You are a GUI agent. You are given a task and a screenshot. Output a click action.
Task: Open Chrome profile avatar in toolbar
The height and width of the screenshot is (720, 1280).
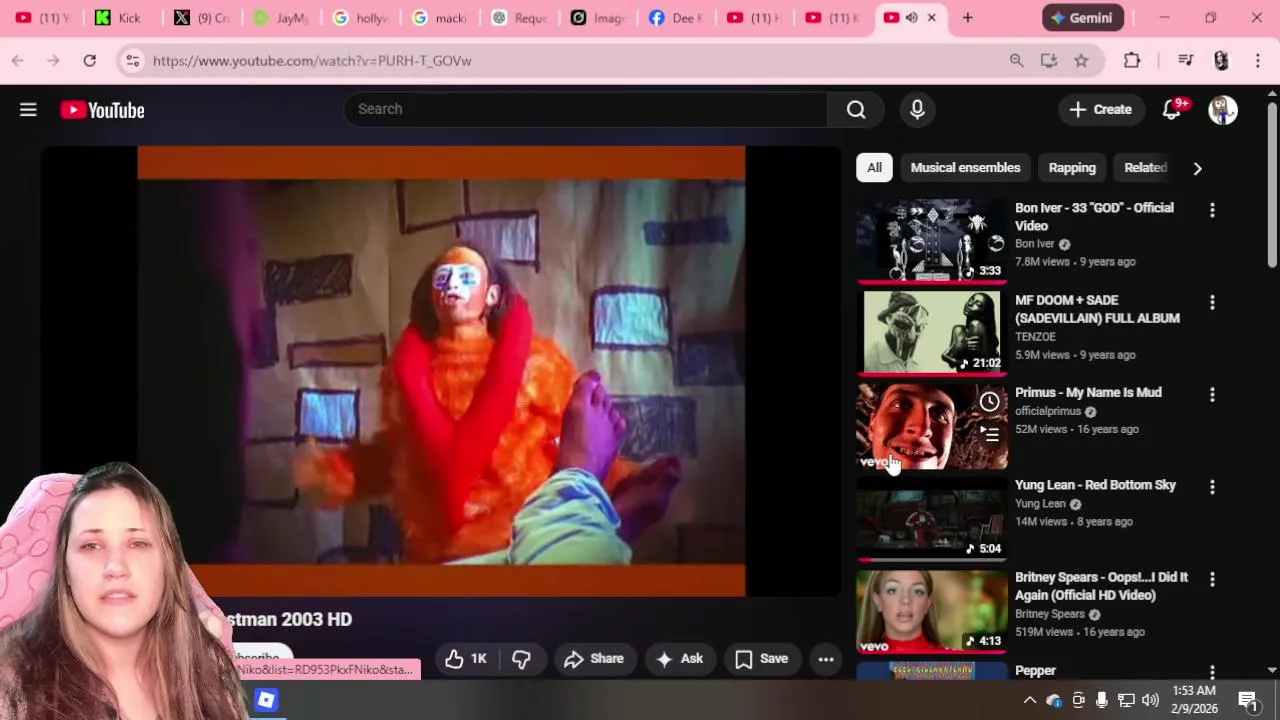(1221, 61)
